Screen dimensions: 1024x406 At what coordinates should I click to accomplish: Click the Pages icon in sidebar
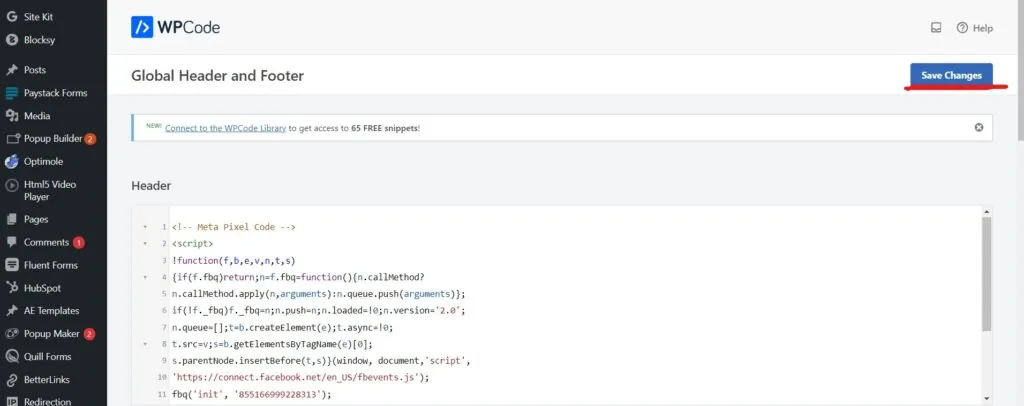point(12,219)
